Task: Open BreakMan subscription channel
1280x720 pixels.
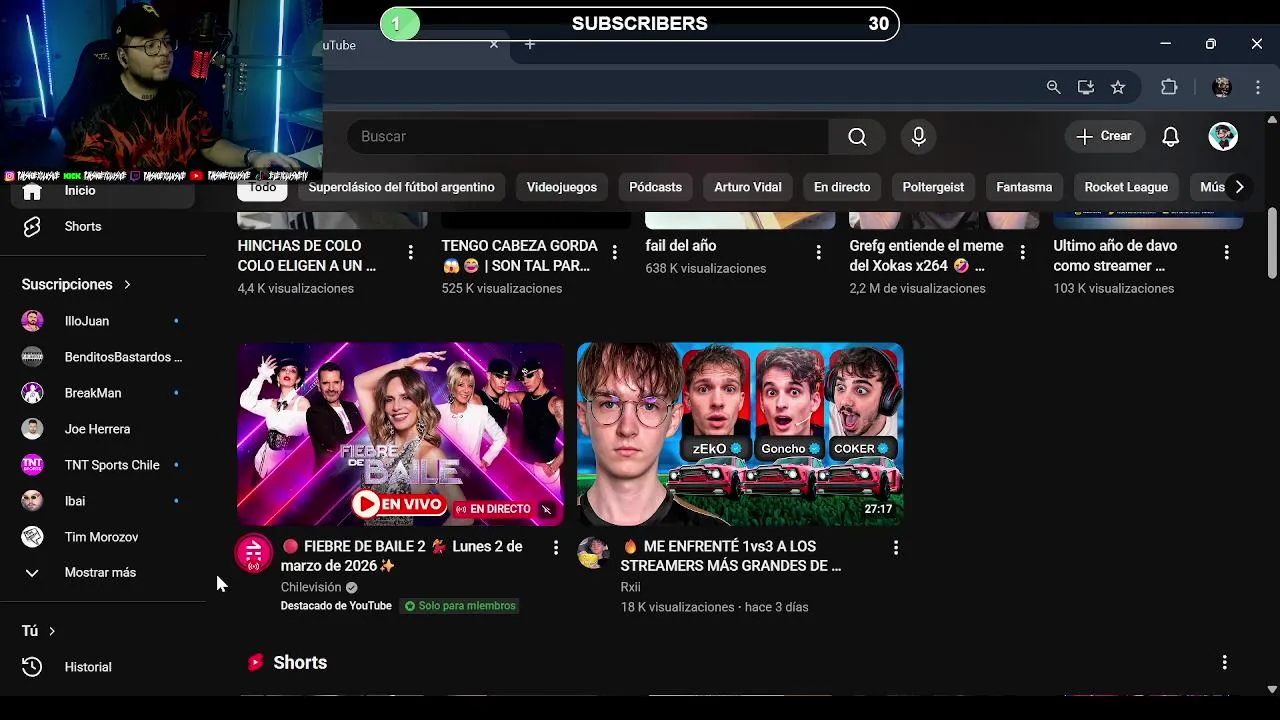Action: tap(103, 393)
